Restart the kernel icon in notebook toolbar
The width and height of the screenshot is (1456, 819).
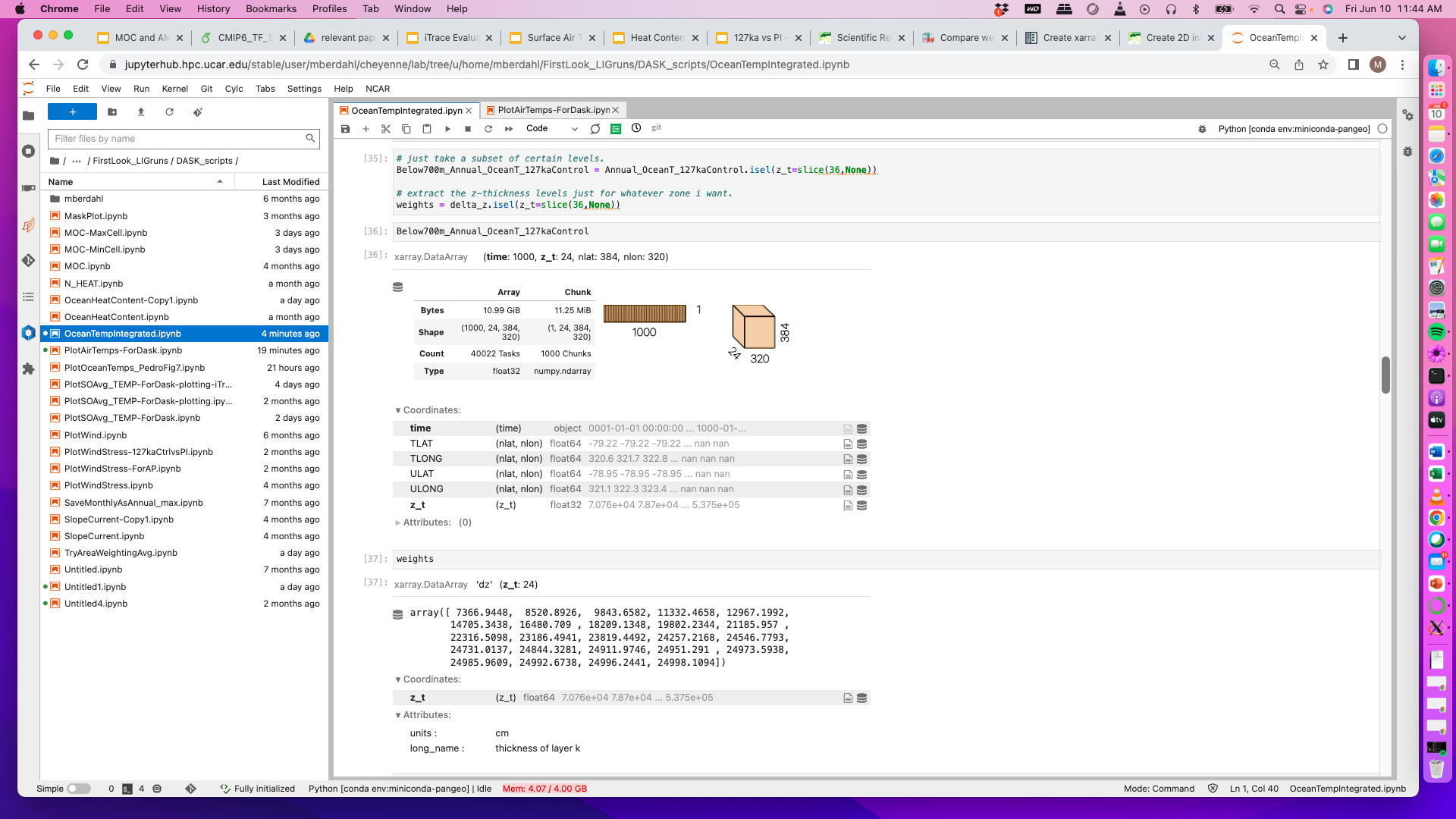tap(488, 129)
